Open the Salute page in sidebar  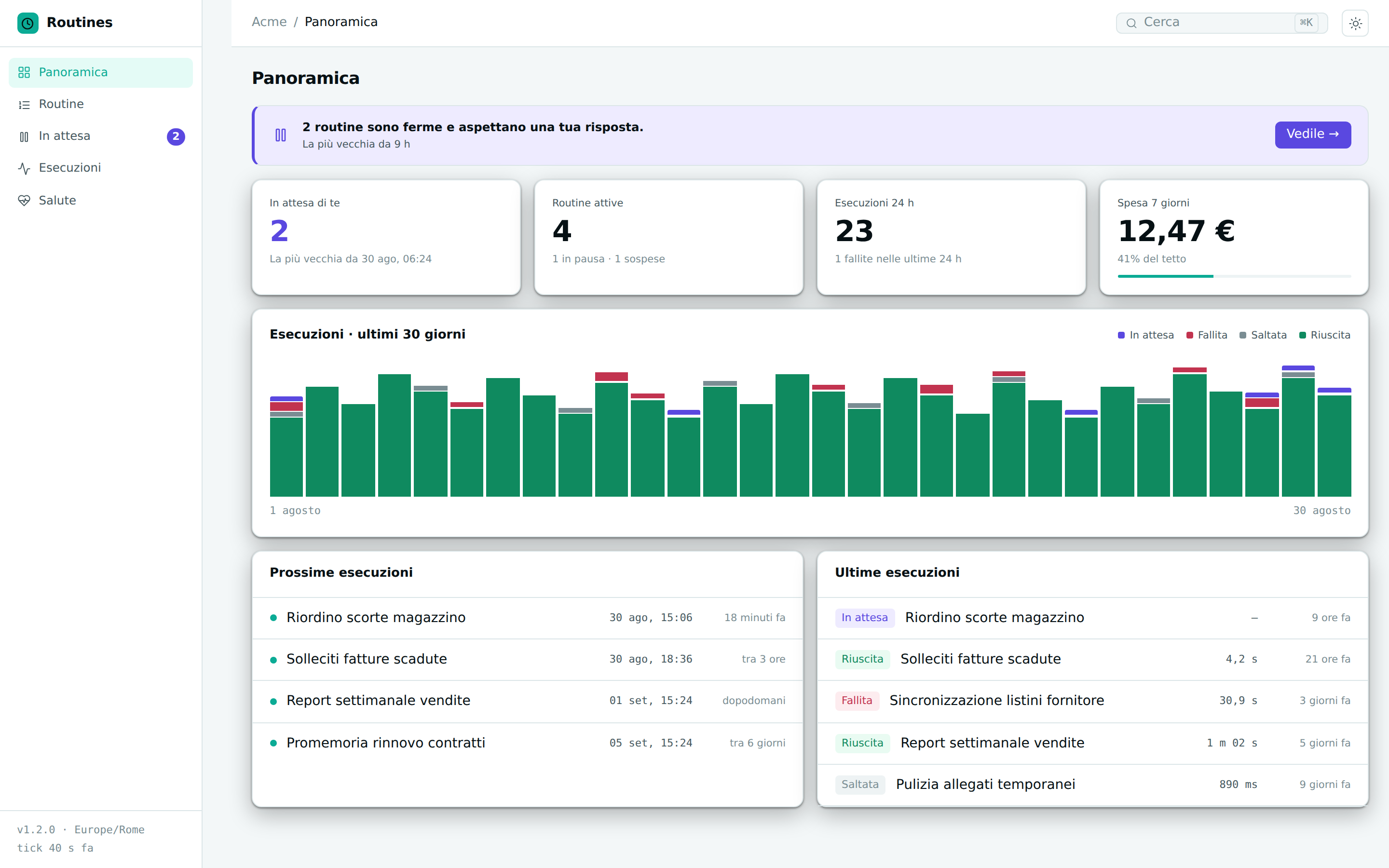point(101,200)
